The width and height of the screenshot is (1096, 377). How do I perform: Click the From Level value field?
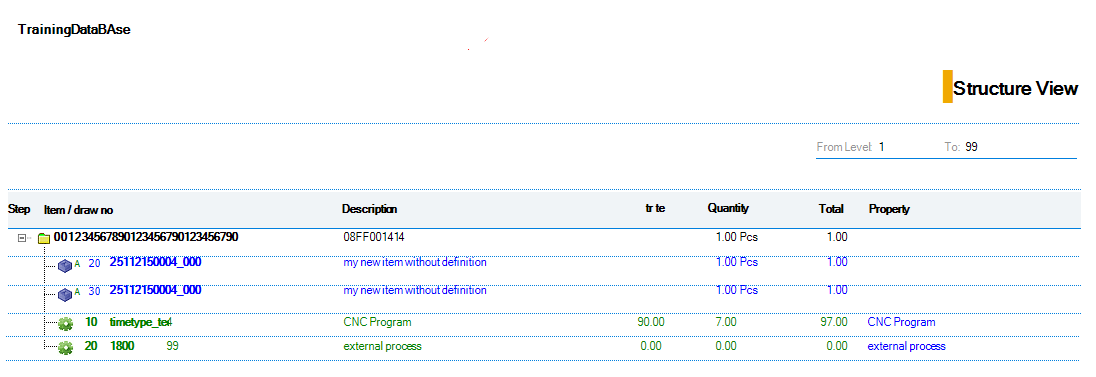point(905,147)
